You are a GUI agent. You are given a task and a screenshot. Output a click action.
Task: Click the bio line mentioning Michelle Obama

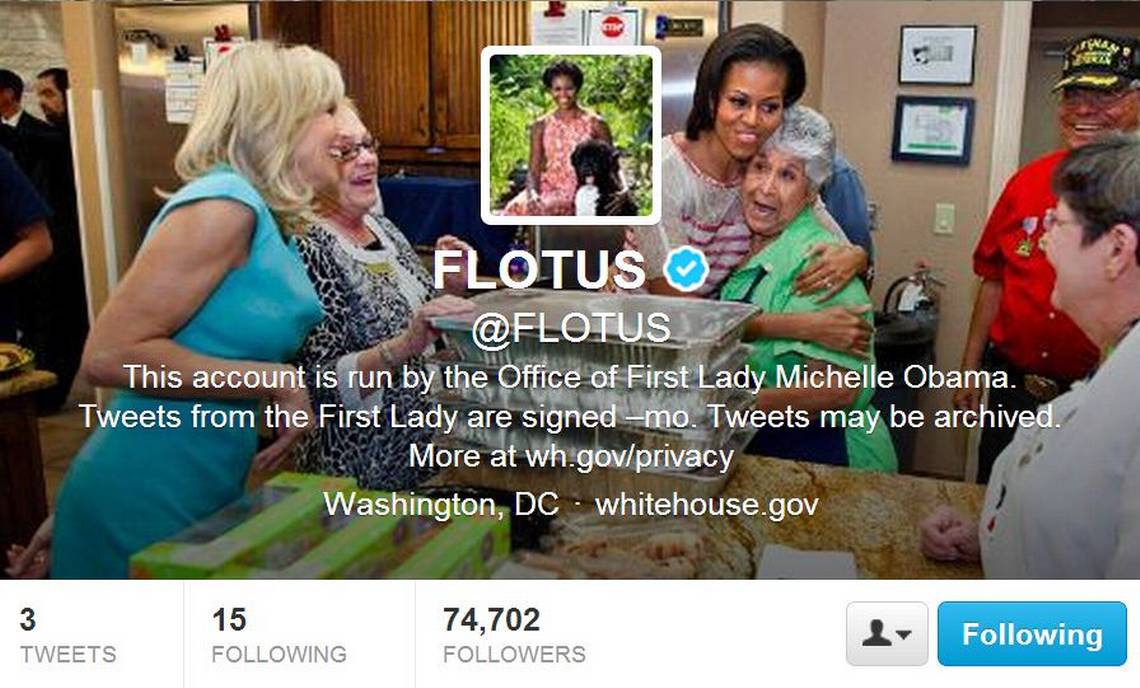[x=569, y=377]
